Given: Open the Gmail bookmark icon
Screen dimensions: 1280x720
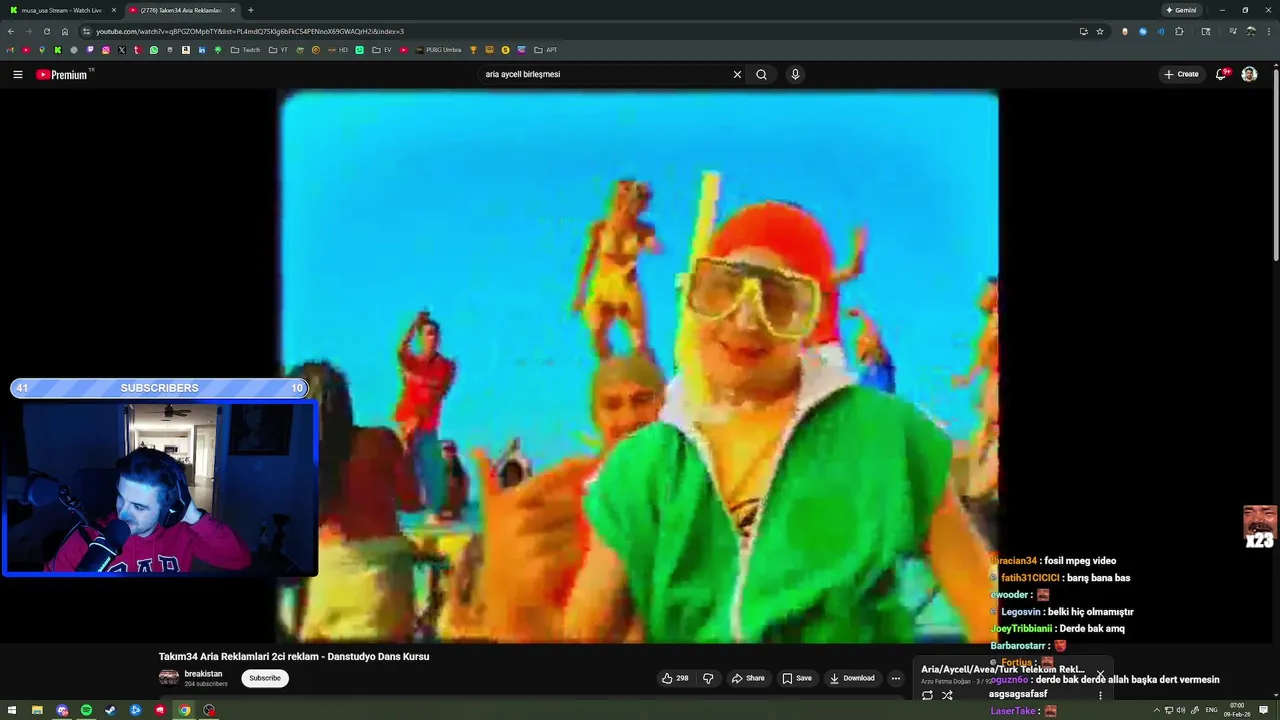Looking at the screenshot, I should point(11,50).
